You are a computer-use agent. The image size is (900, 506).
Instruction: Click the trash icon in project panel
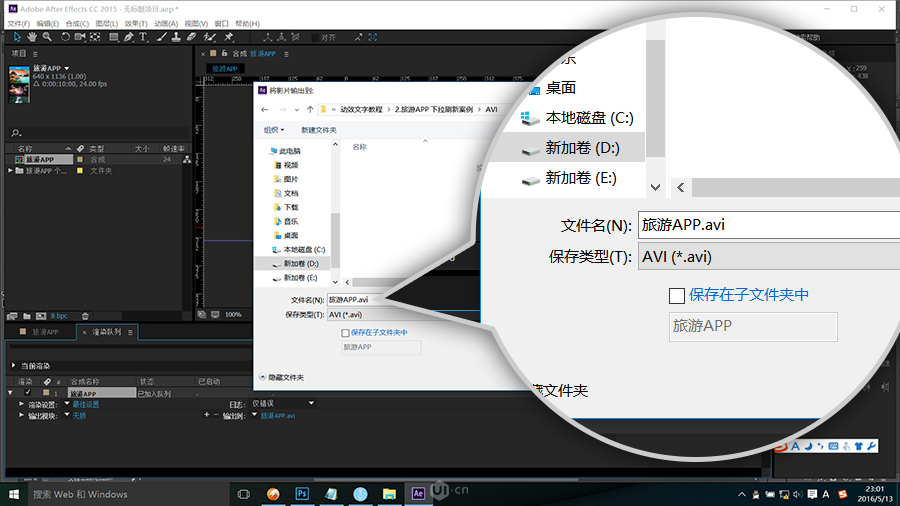85,315
